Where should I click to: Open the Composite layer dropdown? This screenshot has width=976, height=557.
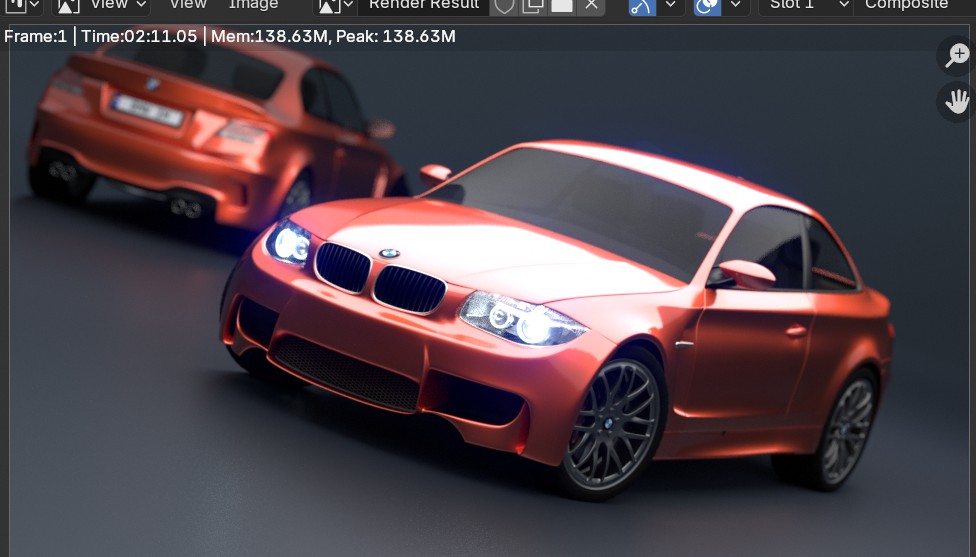915,6
